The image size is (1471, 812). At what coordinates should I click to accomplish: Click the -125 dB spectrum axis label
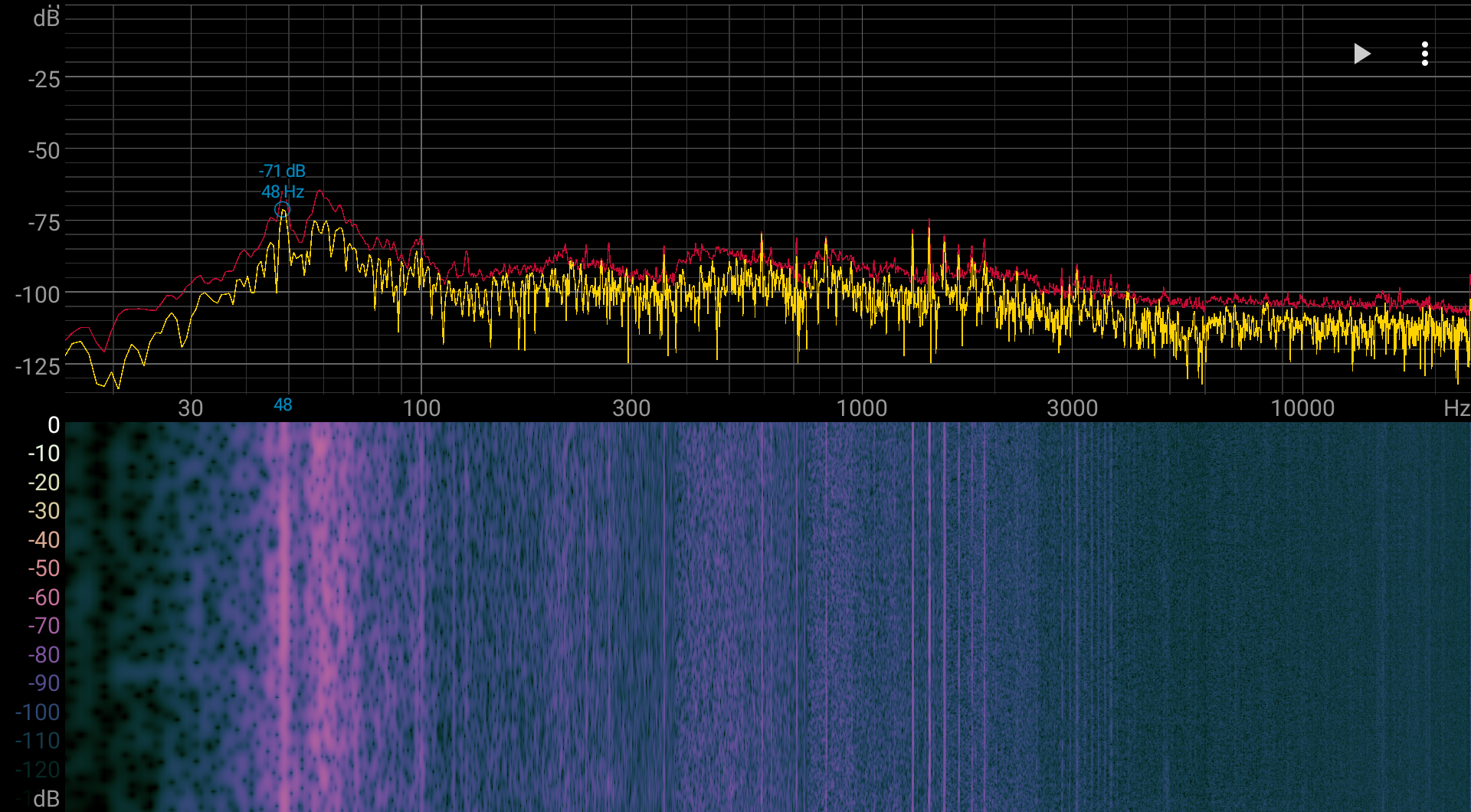38,367
